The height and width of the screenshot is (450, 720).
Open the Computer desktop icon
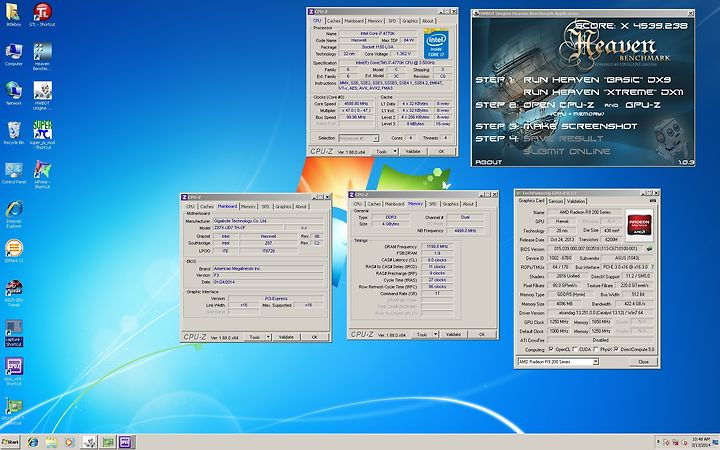coord(13,54)
